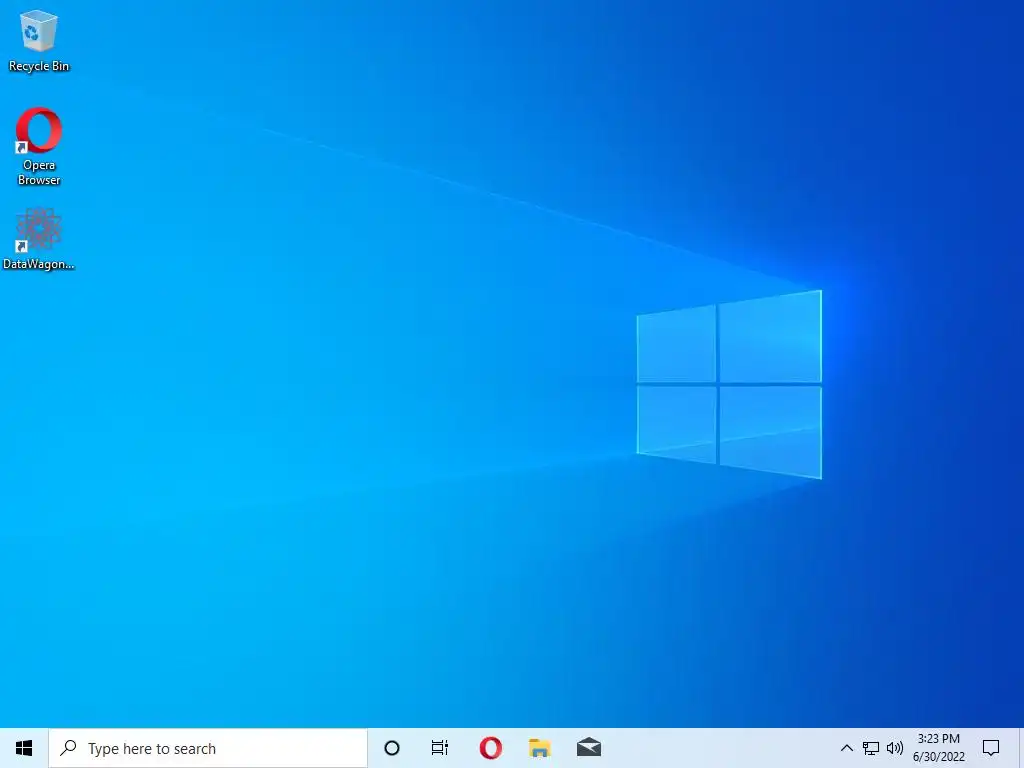The height and width of the screenshot is (768, 1024).
Task: Show hidden system tray icons
Action: click(x=846, y=748)
